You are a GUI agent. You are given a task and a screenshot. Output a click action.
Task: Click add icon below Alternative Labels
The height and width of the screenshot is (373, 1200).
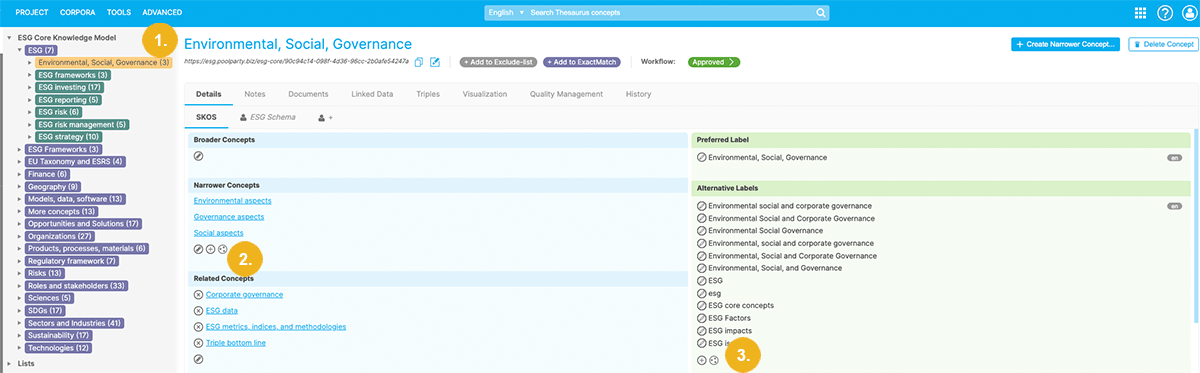click(x=701, y=359)
